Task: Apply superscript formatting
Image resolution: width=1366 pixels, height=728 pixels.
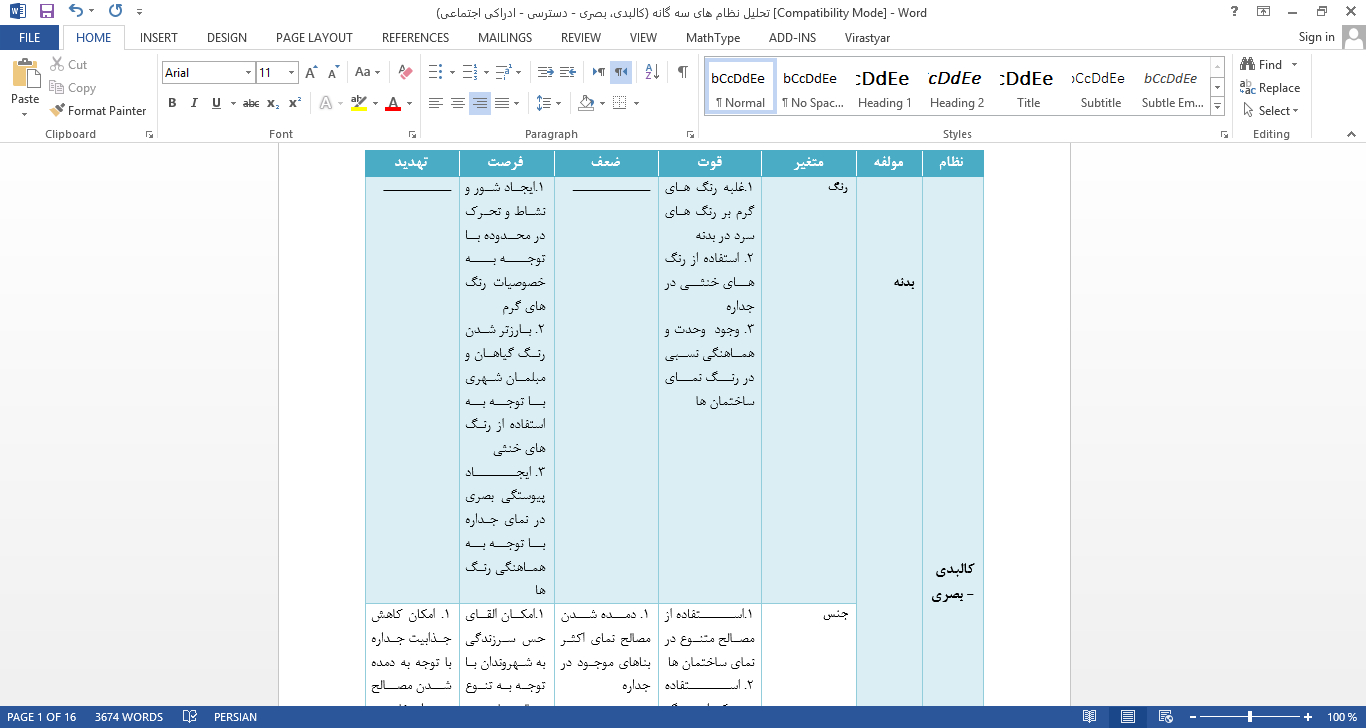Action: [x=293, y=102]
